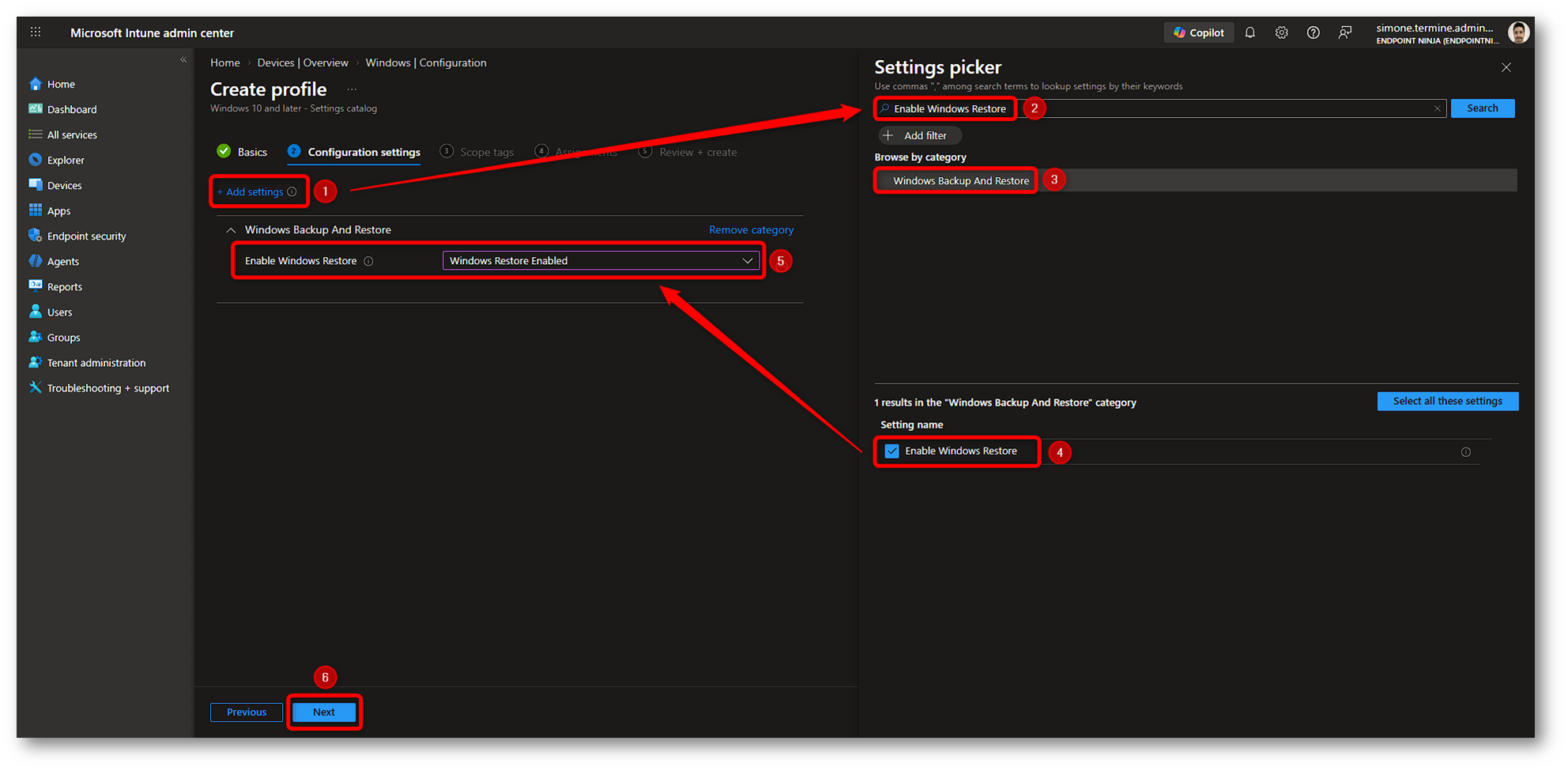Screen dimensions: 1568x771
Task: Click the Devices | Overview breadcrumb
Action: coord(303,62)
